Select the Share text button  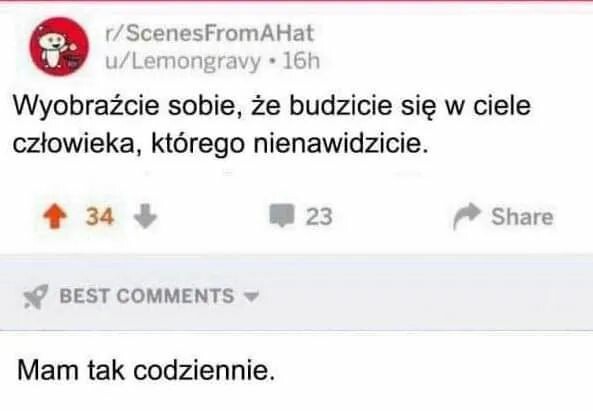(522, 217)
